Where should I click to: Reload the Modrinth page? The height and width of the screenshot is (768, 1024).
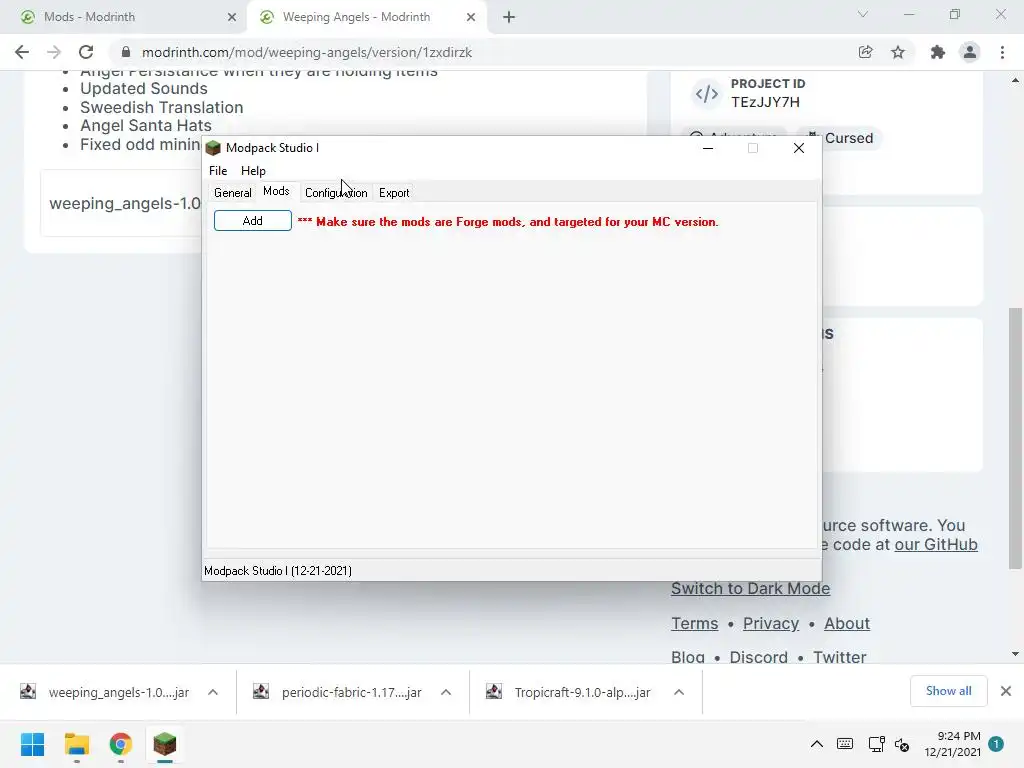86,52
